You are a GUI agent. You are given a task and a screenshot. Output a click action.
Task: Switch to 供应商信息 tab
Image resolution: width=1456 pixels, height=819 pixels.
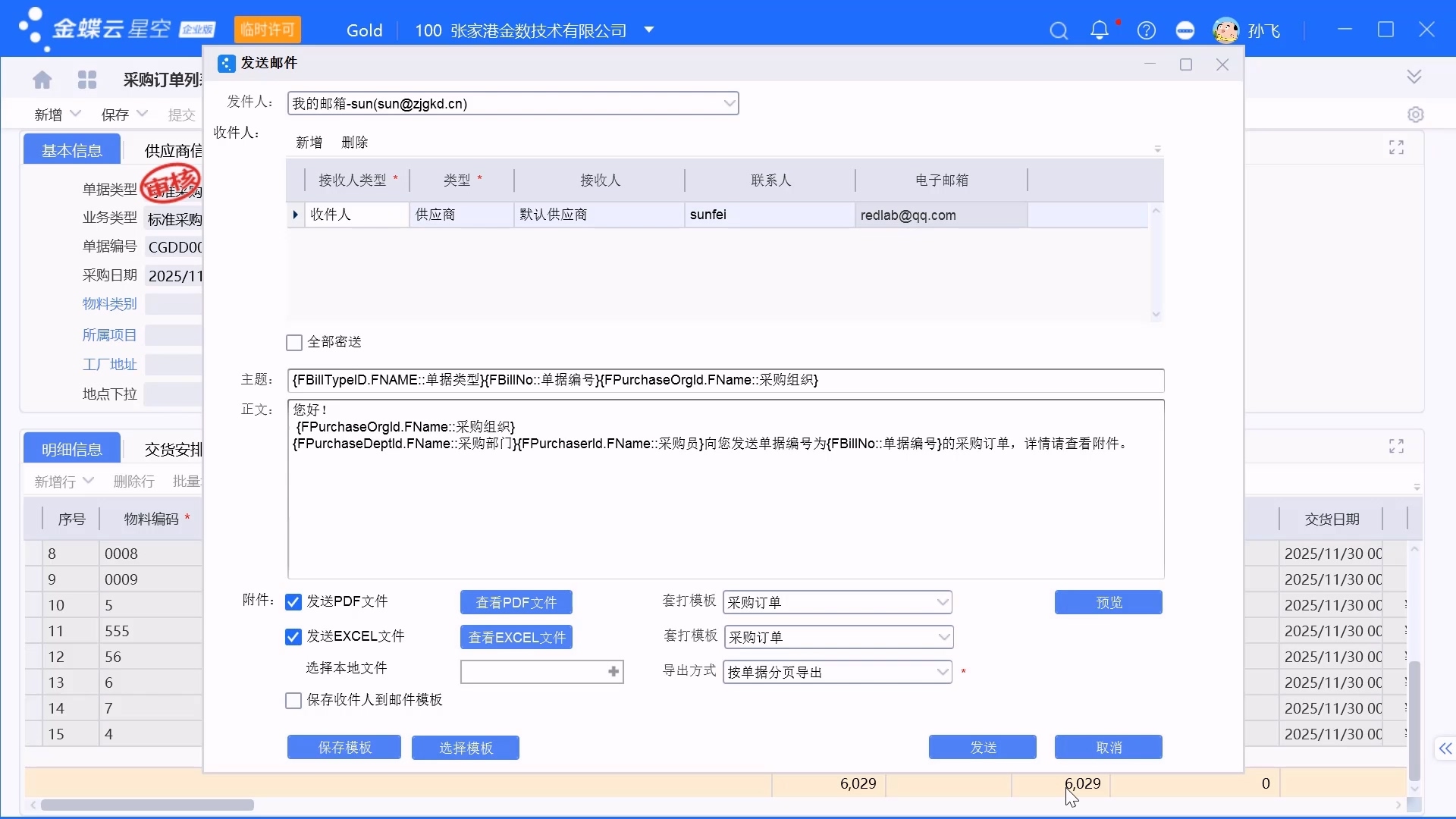click(x=173, y=150)
